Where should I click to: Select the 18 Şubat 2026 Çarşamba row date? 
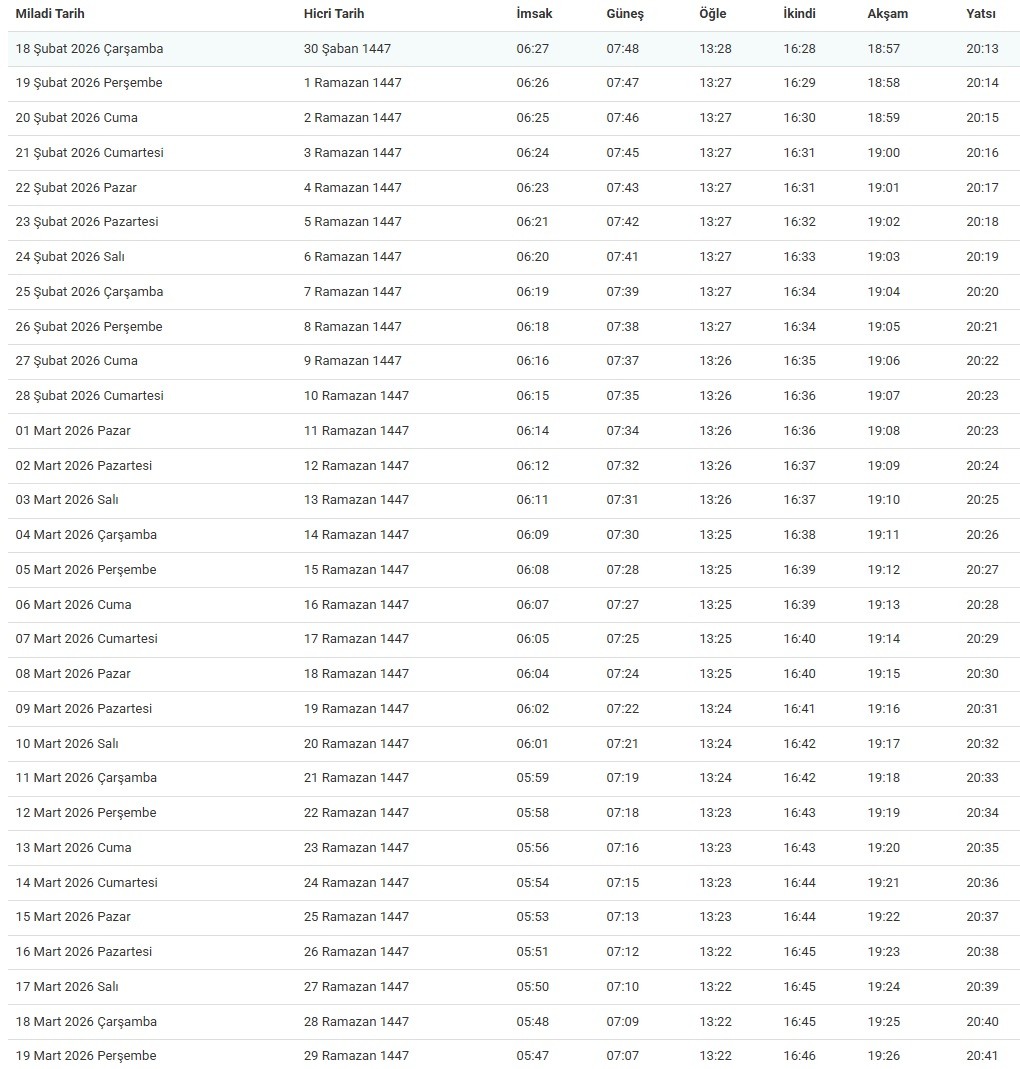click(x=89, y=49)
